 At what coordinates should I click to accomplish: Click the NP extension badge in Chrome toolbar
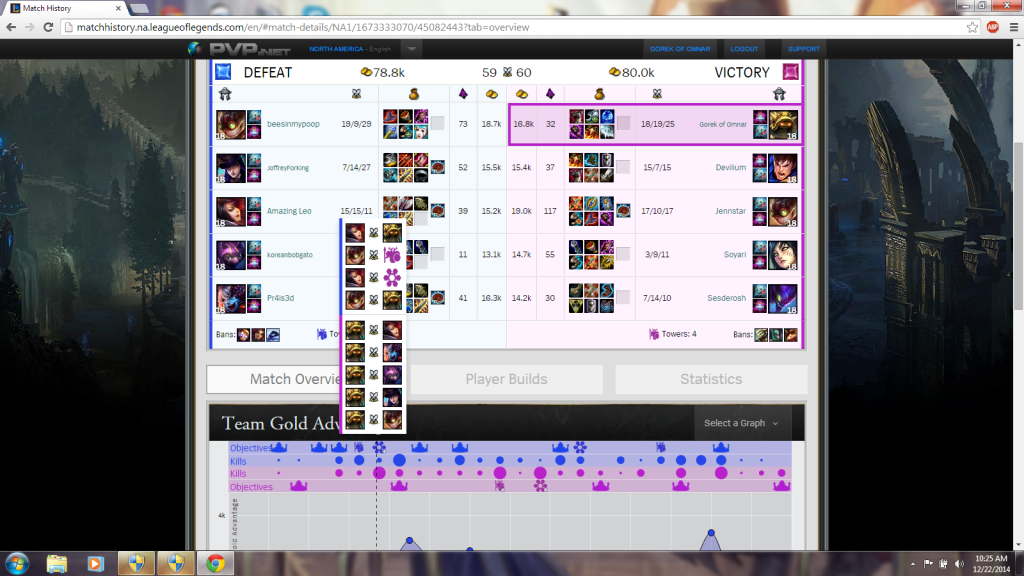click(992, 27)
